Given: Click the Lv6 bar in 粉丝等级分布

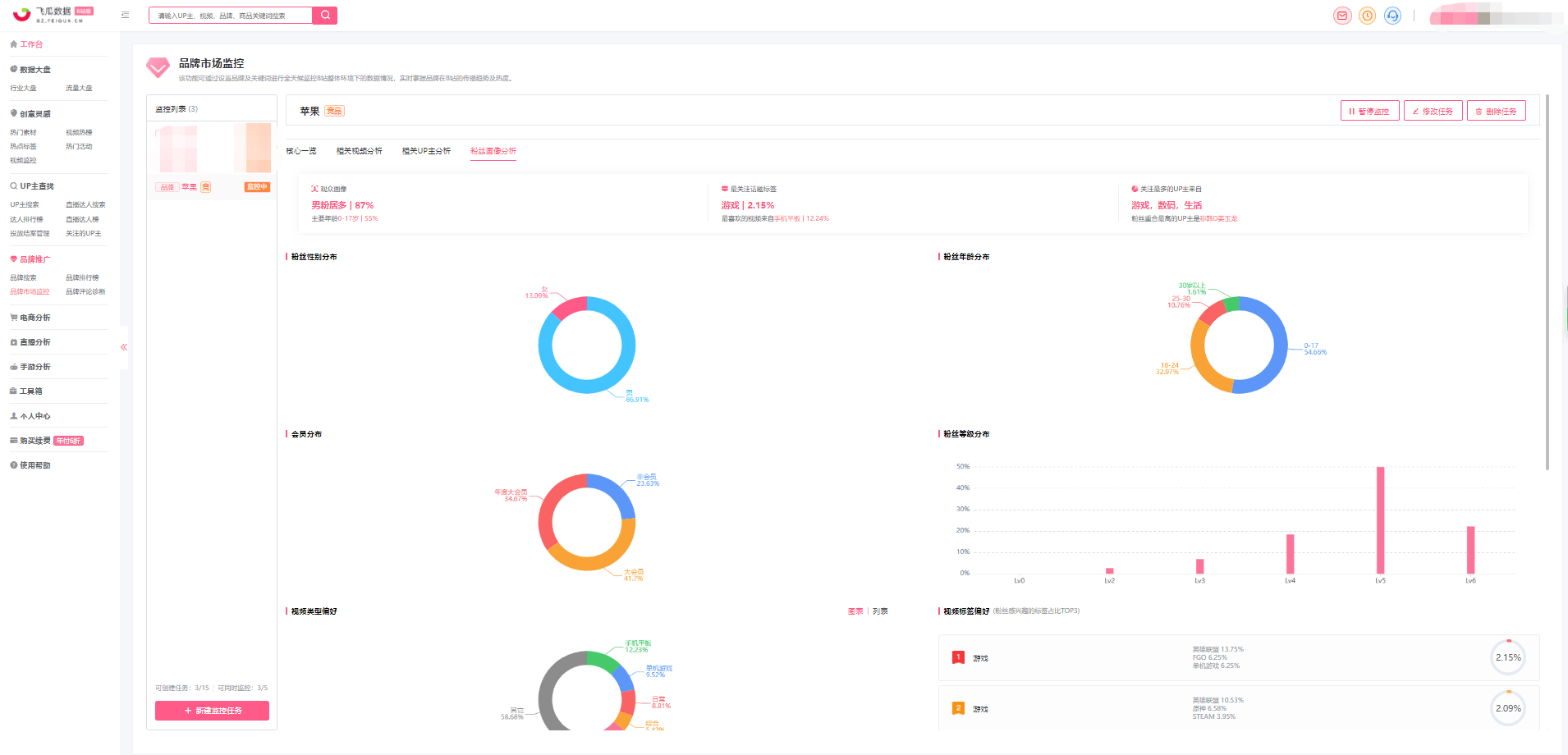Looking at the screenshot, I should 1471,550.
